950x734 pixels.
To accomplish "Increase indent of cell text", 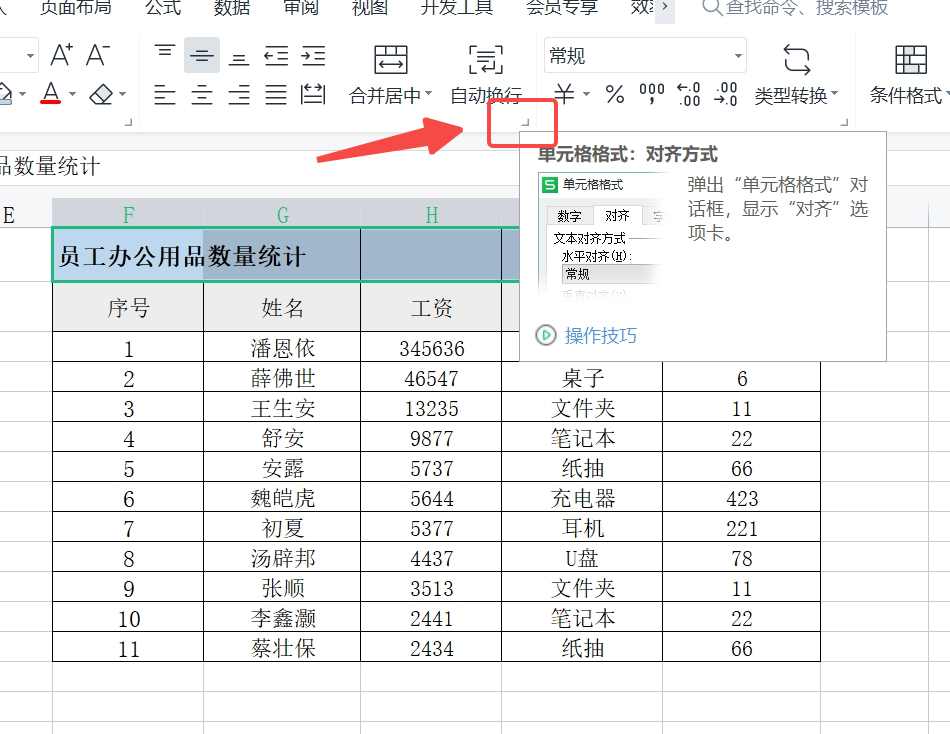I will (x=313, y=56).
